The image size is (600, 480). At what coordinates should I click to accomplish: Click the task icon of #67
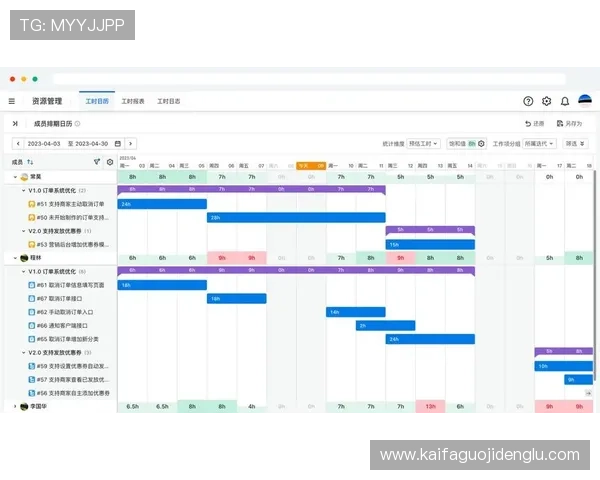[x=32, y=299]
